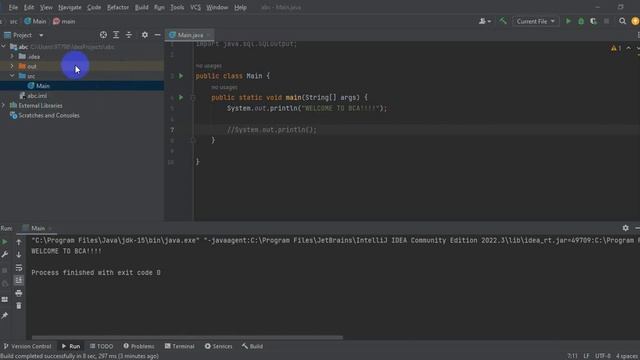
Task: Open the VCS menu
Action: tap(196, 7)
